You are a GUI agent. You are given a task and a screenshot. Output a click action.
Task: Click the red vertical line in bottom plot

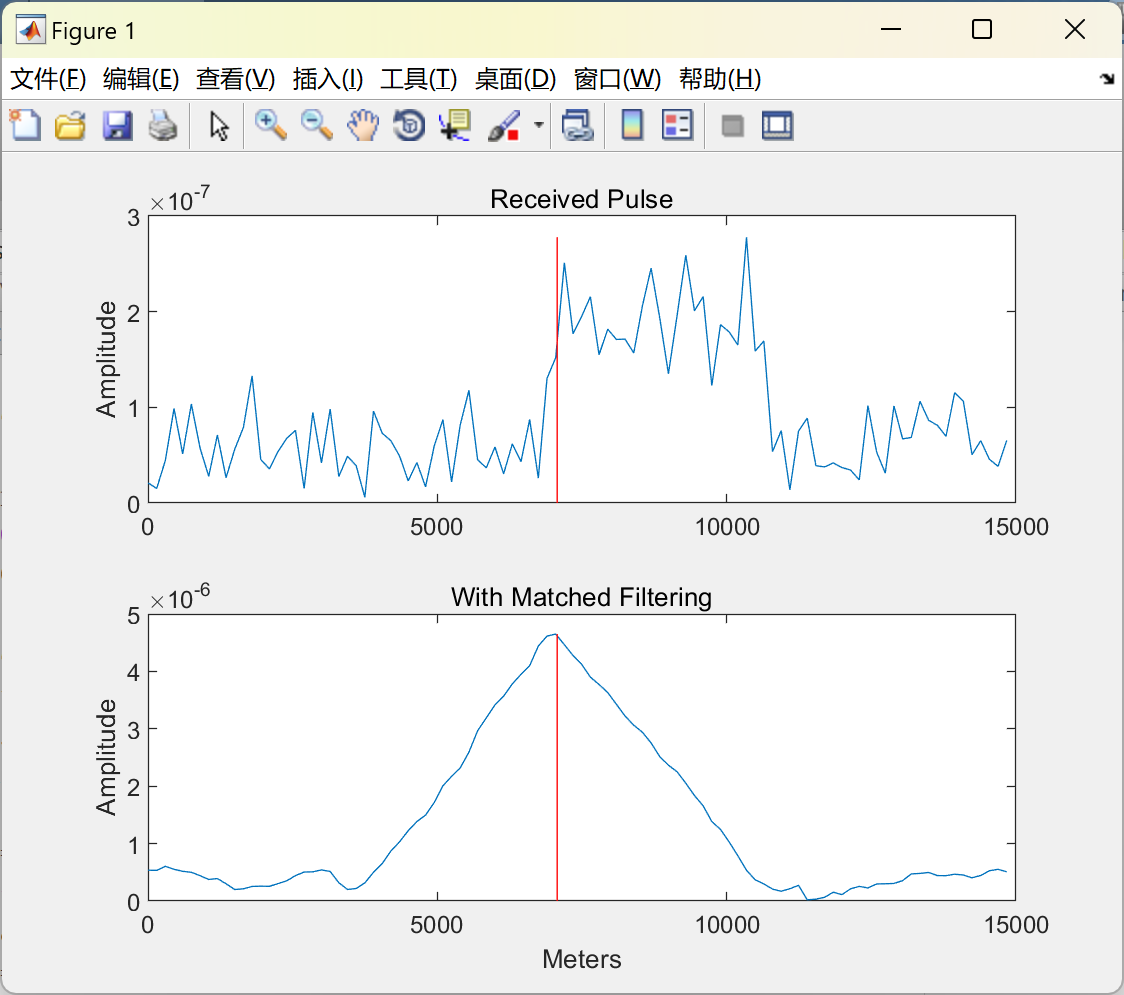coord(557,767)
